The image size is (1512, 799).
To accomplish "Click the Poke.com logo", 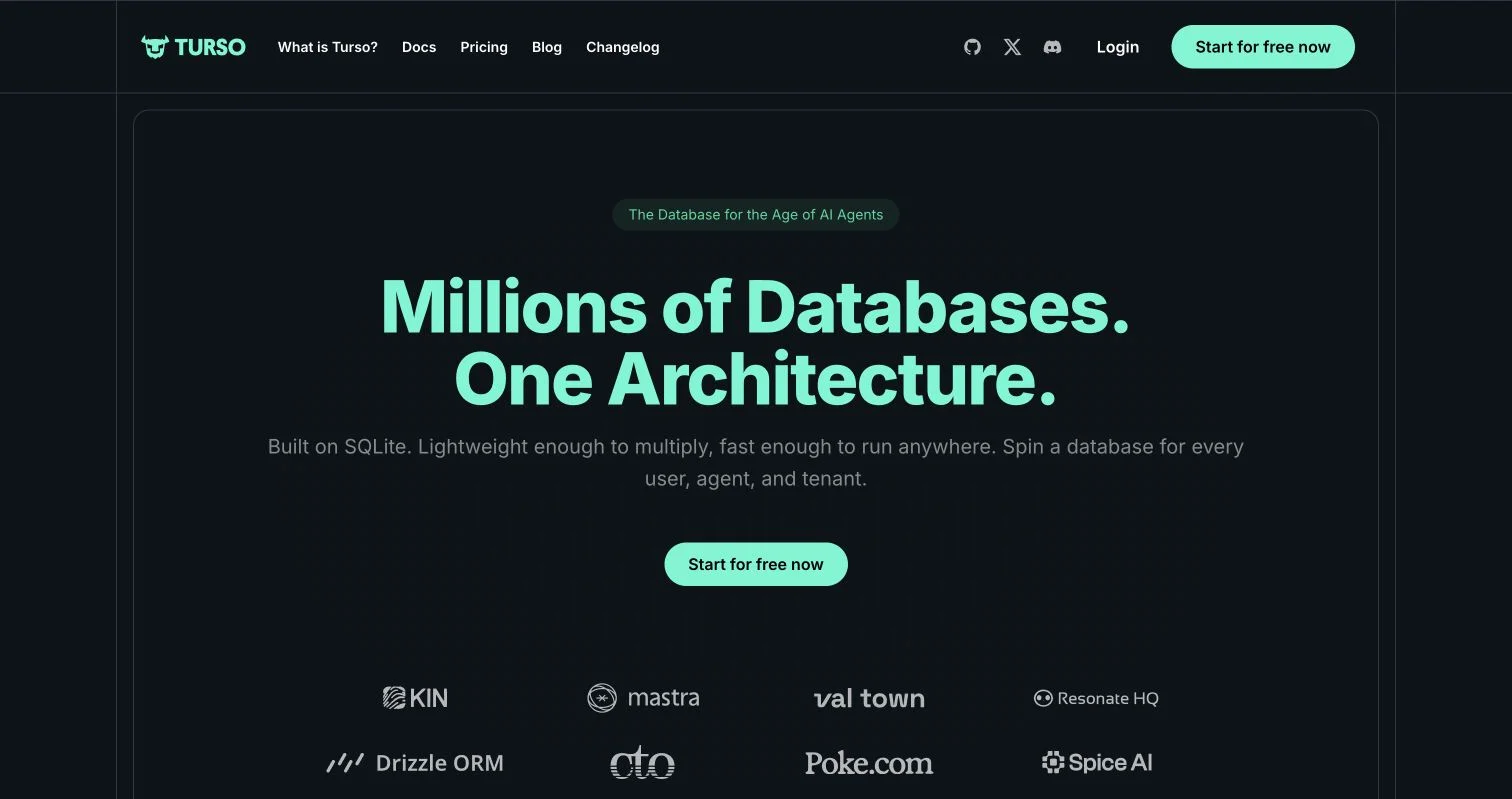I will (x=869, y=763).
